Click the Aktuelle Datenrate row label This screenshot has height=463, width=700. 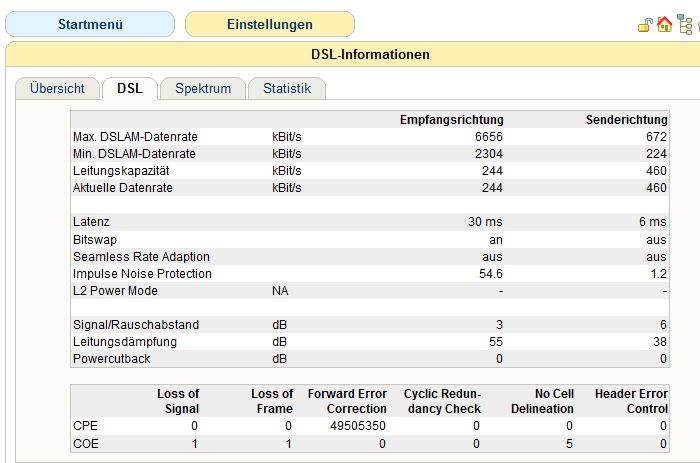tap(123, 188)
